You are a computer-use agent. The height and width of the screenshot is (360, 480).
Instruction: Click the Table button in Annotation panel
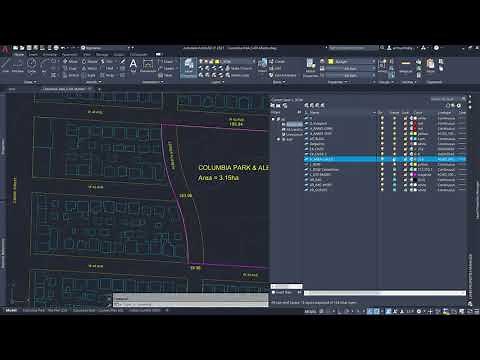pyautogui.click(x=165, y=75)
